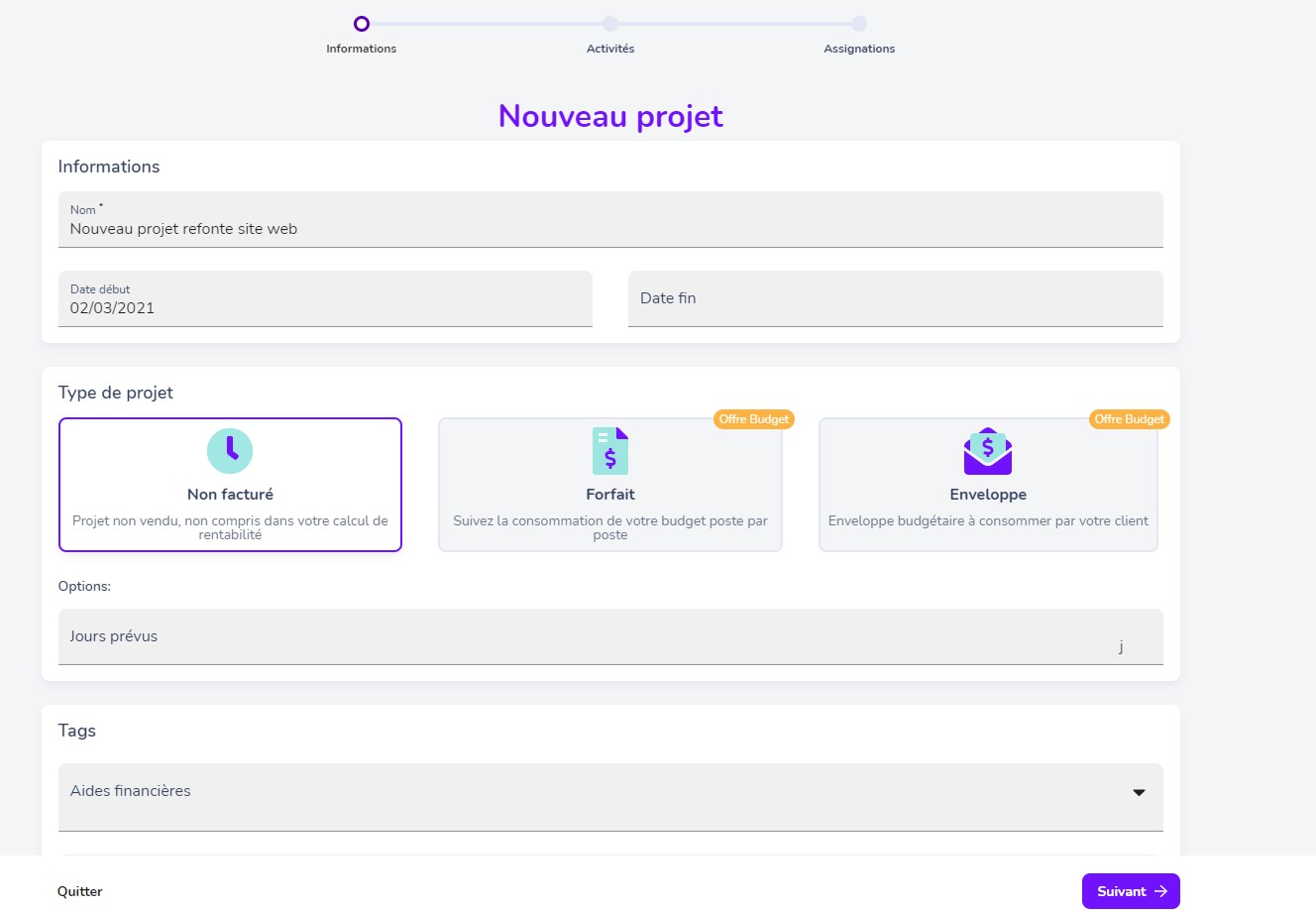Click the Quitter link
1316x910 pixels.
(80, 891)
